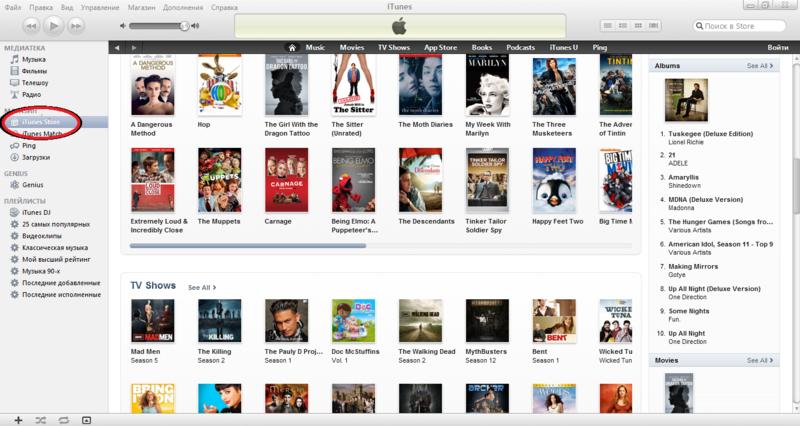This screenshot has width=800, height=426.
Task: Open the Carnage movie poster
Action: coord(286,180)
